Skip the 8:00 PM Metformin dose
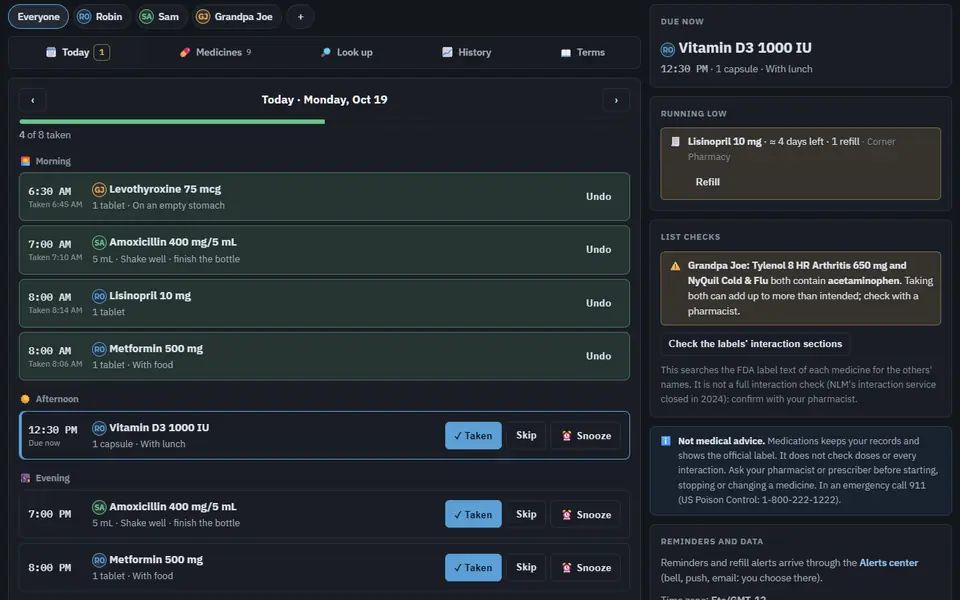Image resolution: width=960 pixels, height=600 pixels. tap(526, 568)
